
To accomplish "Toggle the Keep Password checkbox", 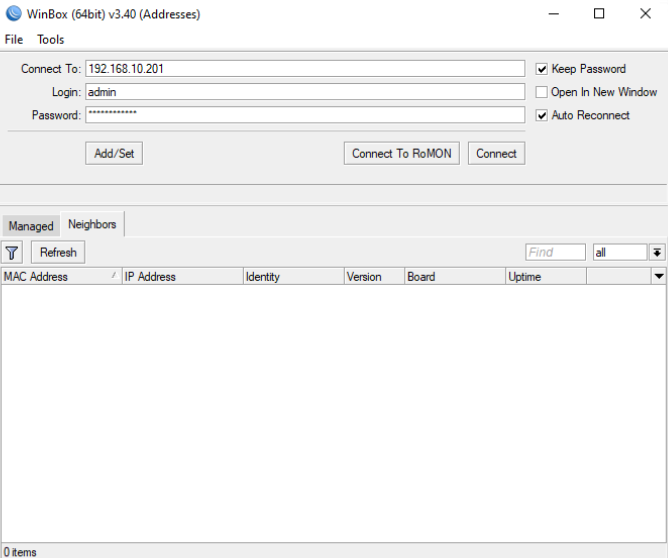I will click(541, 69).
